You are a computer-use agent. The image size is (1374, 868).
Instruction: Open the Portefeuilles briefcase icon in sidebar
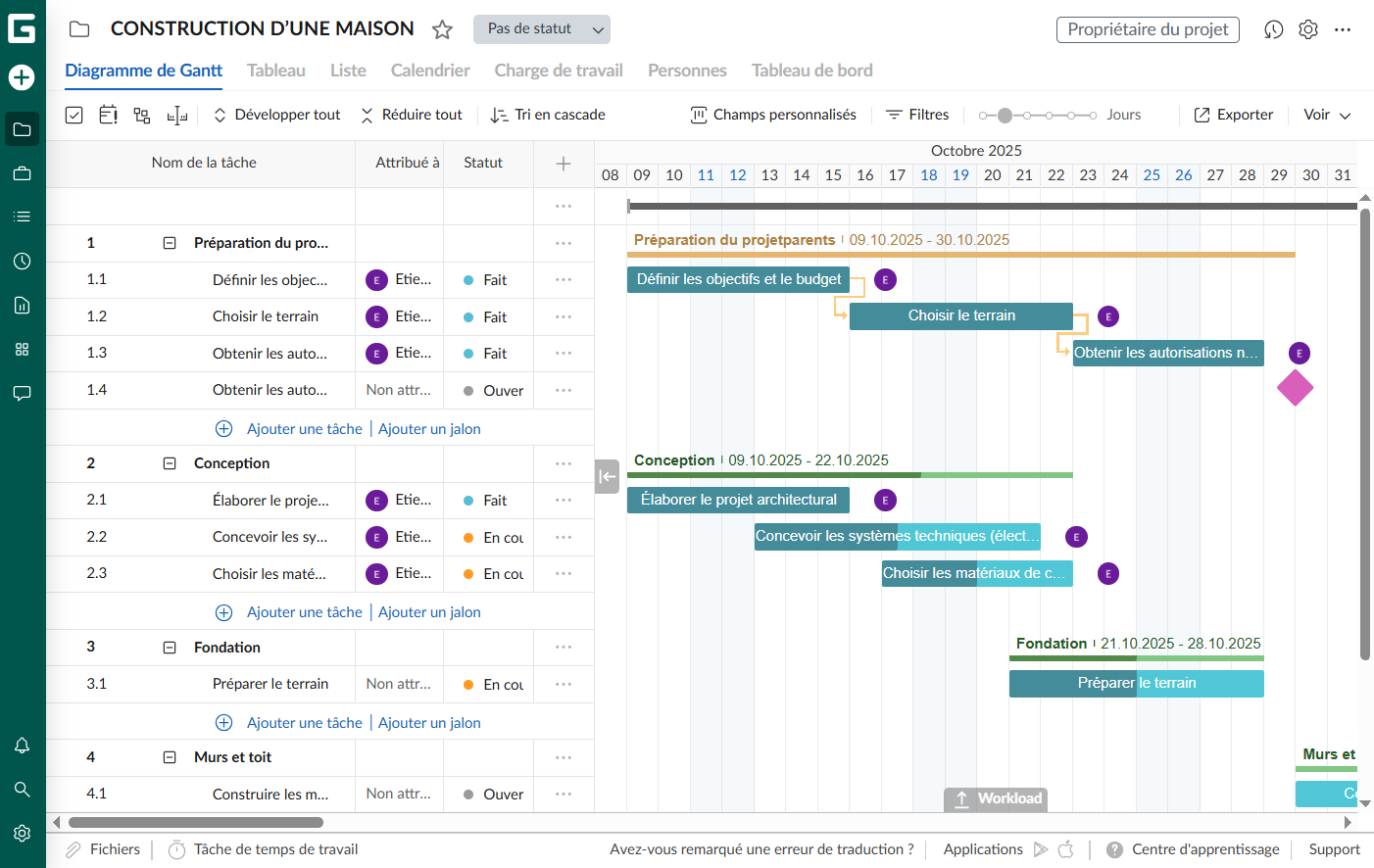(22, 172)
